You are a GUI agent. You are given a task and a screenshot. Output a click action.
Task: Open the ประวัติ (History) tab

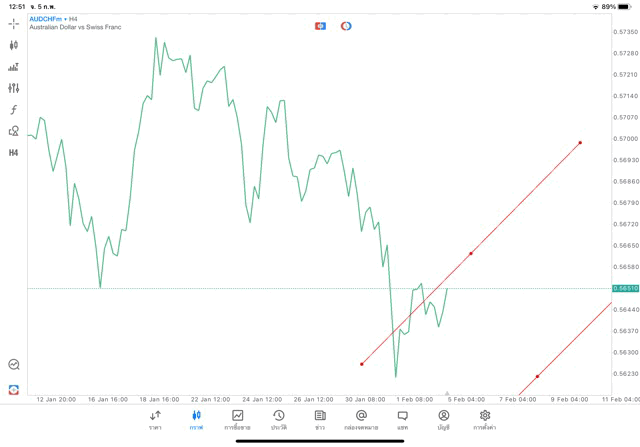278,419
